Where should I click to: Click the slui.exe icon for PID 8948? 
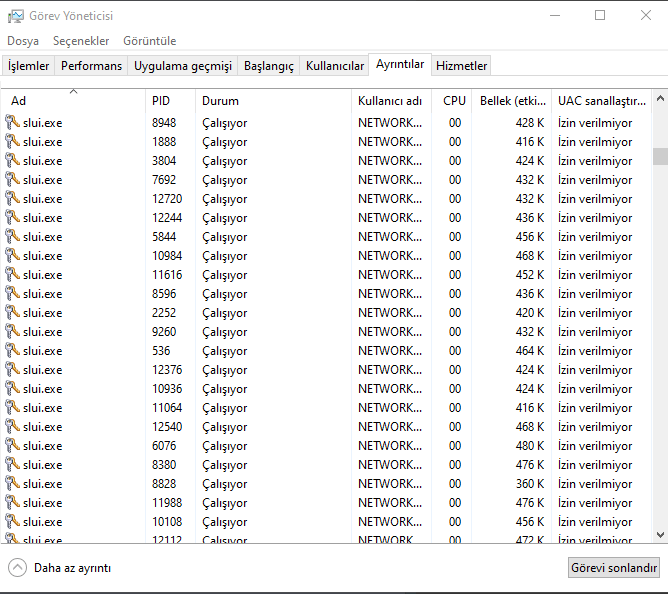click(x=12, y=123)
